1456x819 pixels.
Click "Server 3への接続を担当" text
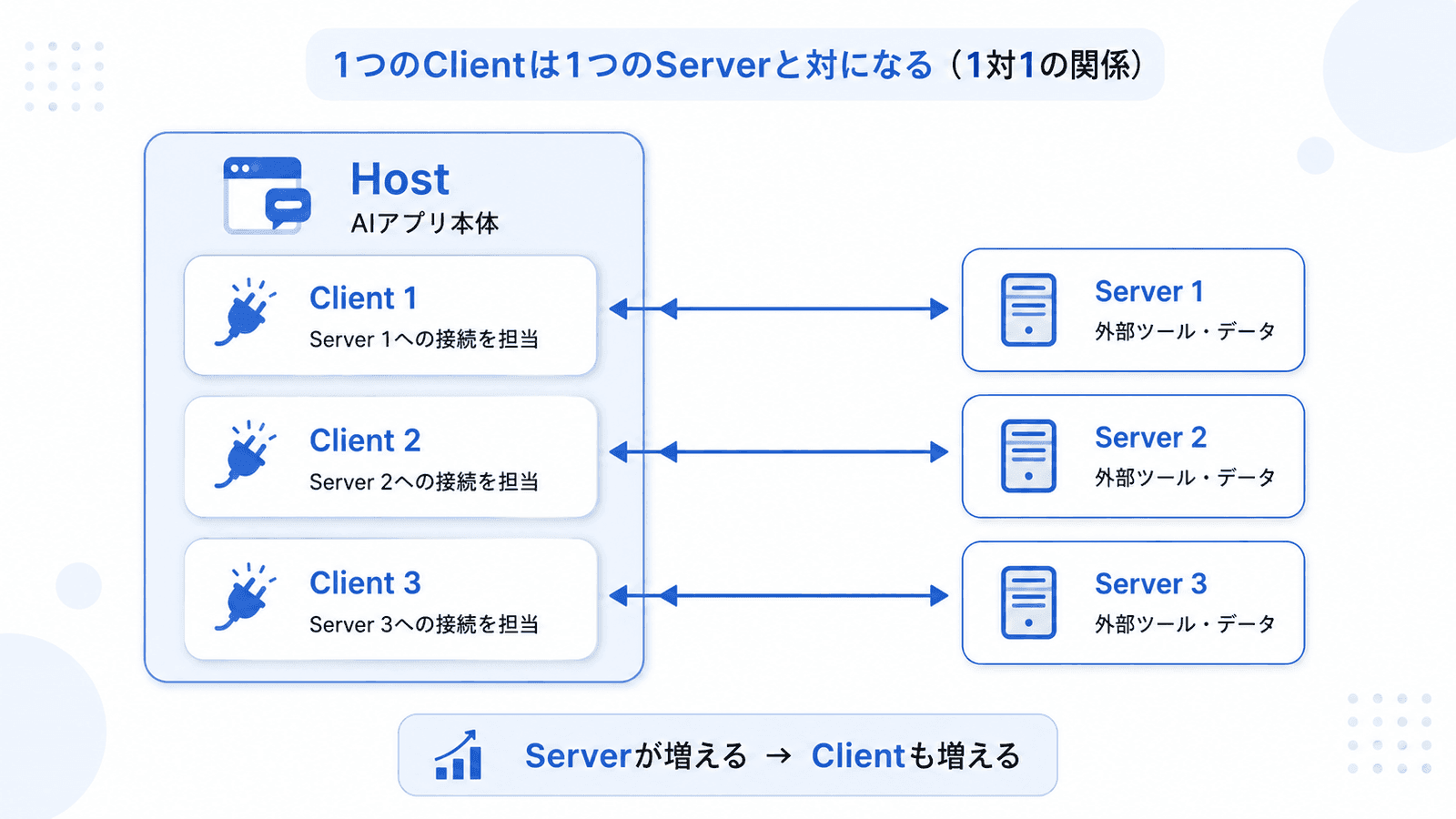coord(424,624)
